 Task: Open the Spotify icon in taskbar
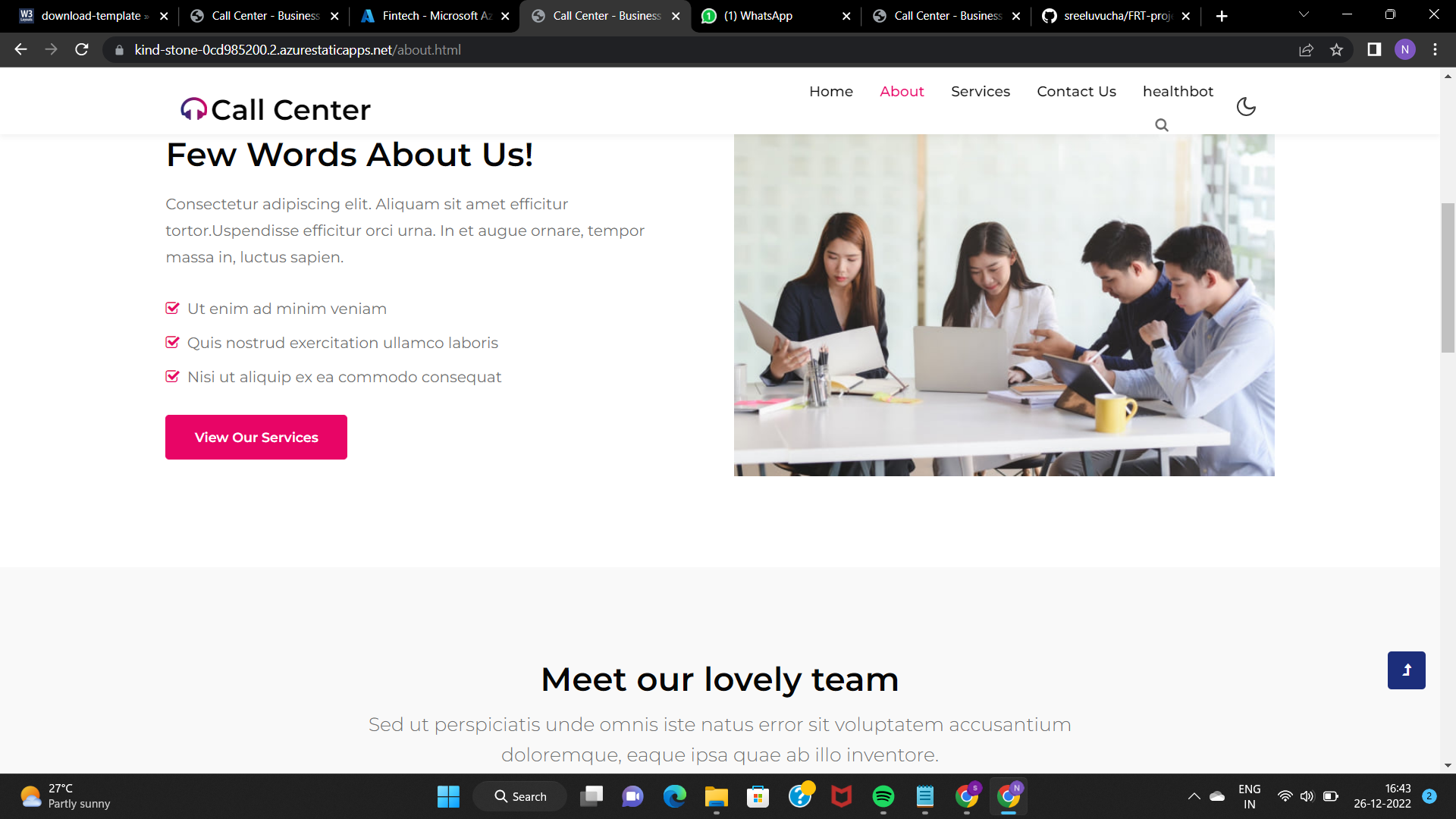883,796
